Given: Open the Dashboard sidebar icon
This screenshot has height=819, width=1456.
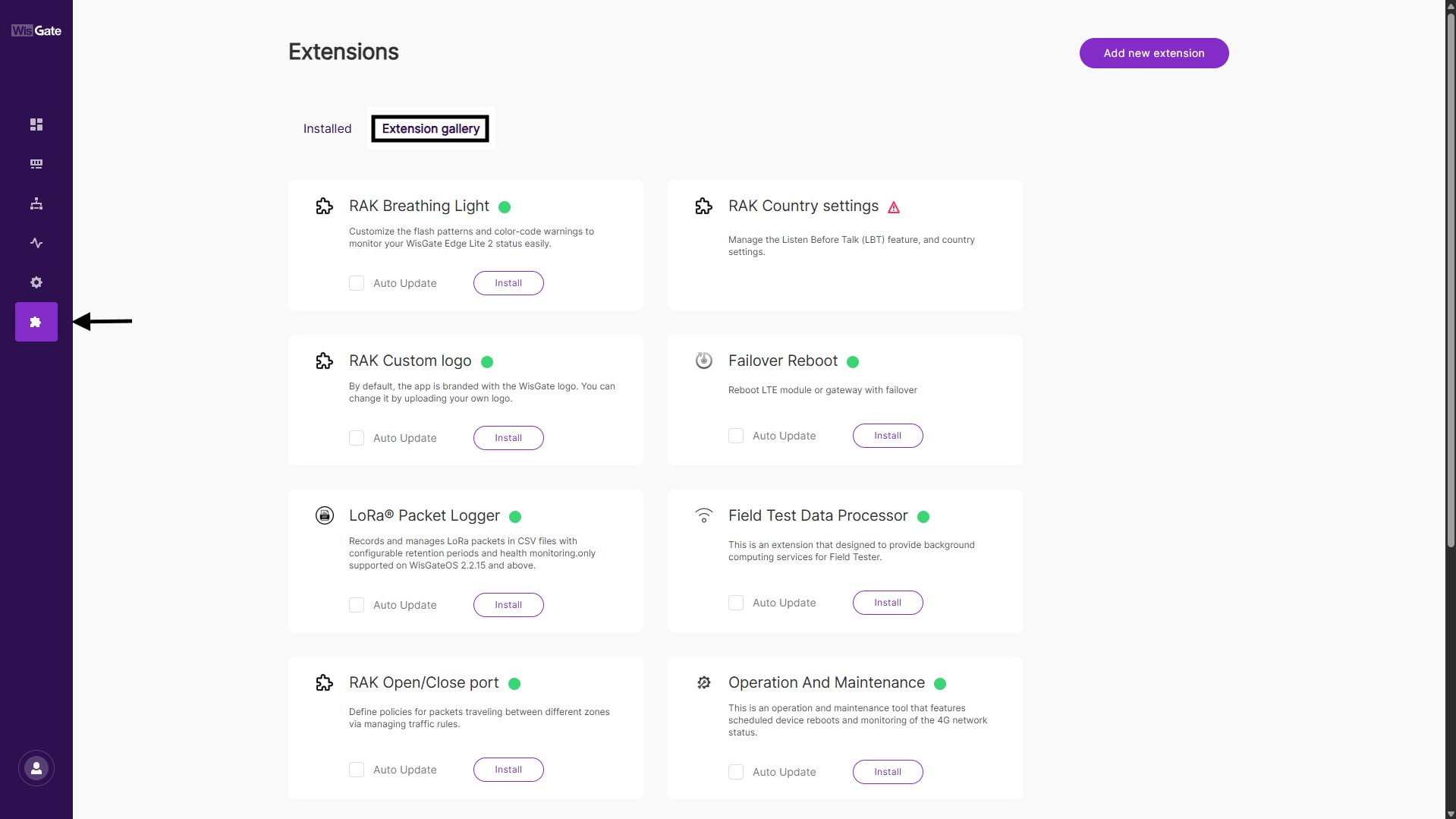Looking at the screenshot, I should click(x=36, y=124).
